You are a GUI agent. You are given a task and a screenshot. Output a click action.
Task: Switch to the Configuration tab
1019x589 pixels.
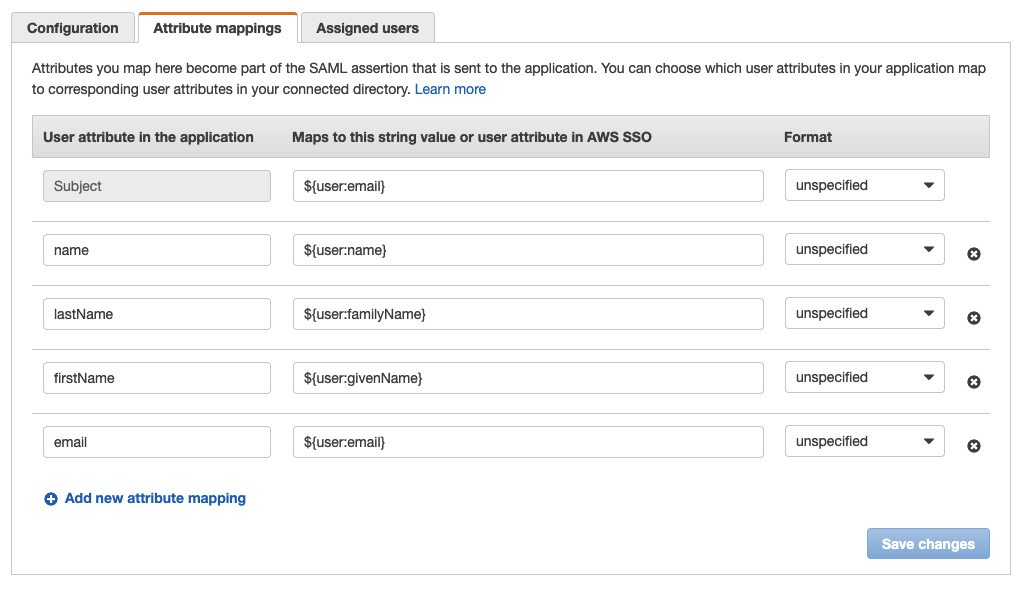point(73,28)
